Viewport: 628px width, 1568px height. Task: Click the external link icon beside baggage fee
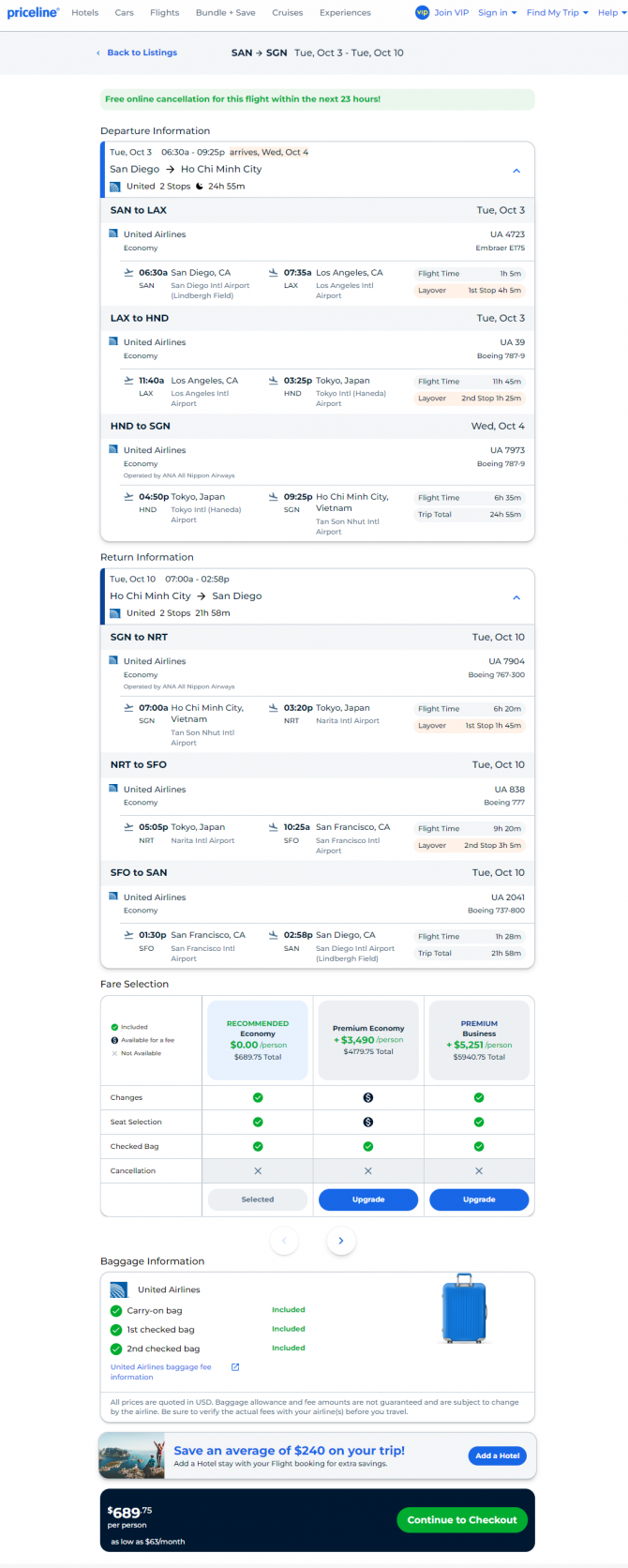pyautogui.click(x=235, y=1367)
